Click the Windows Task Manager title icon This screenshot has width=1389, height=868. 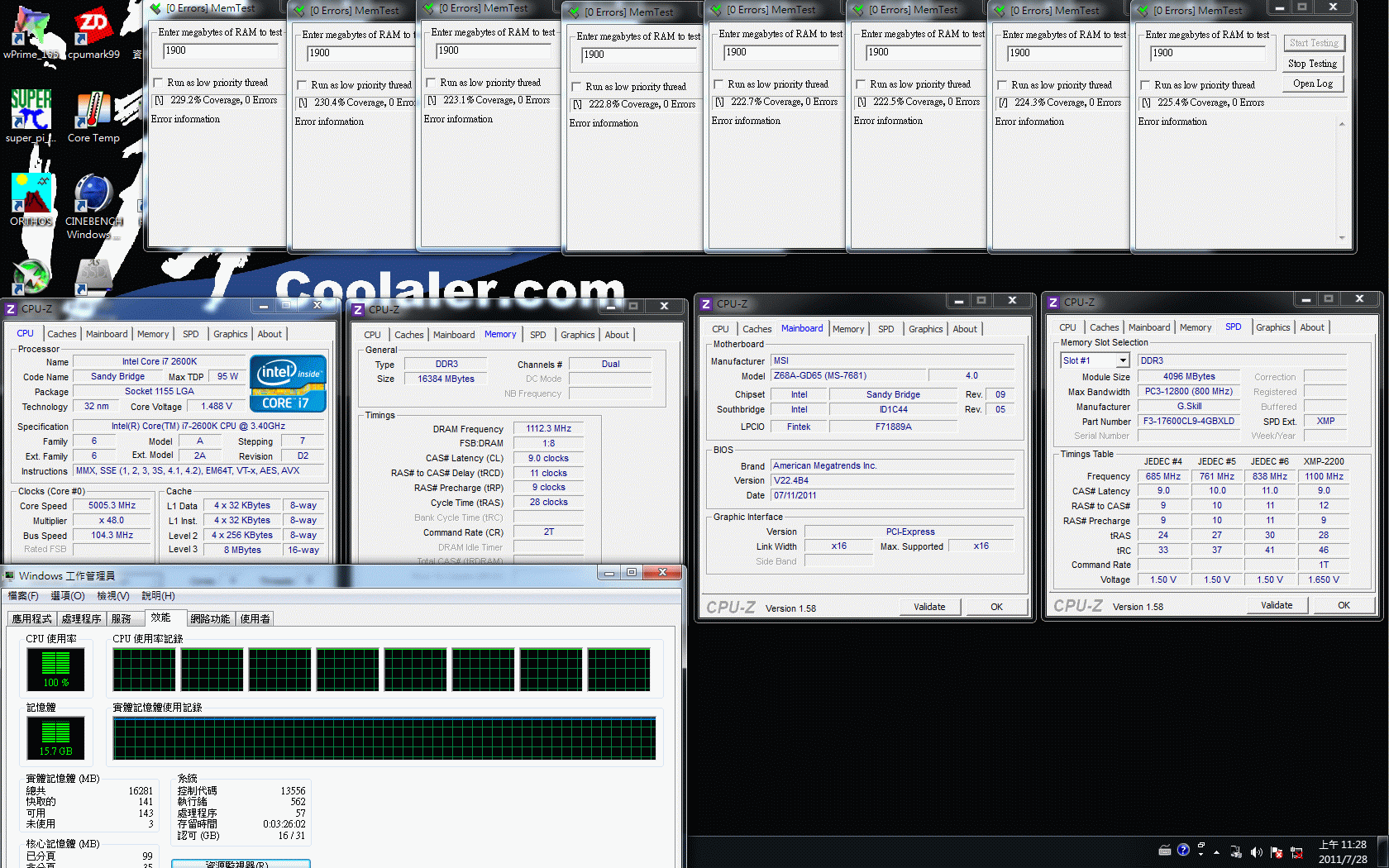[x=10, y=575]
